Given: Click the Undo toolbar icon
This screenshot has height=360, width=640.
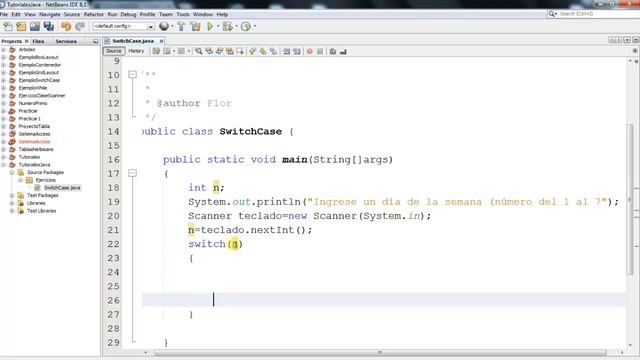Looking at the screenshot, I should (66, 27).
